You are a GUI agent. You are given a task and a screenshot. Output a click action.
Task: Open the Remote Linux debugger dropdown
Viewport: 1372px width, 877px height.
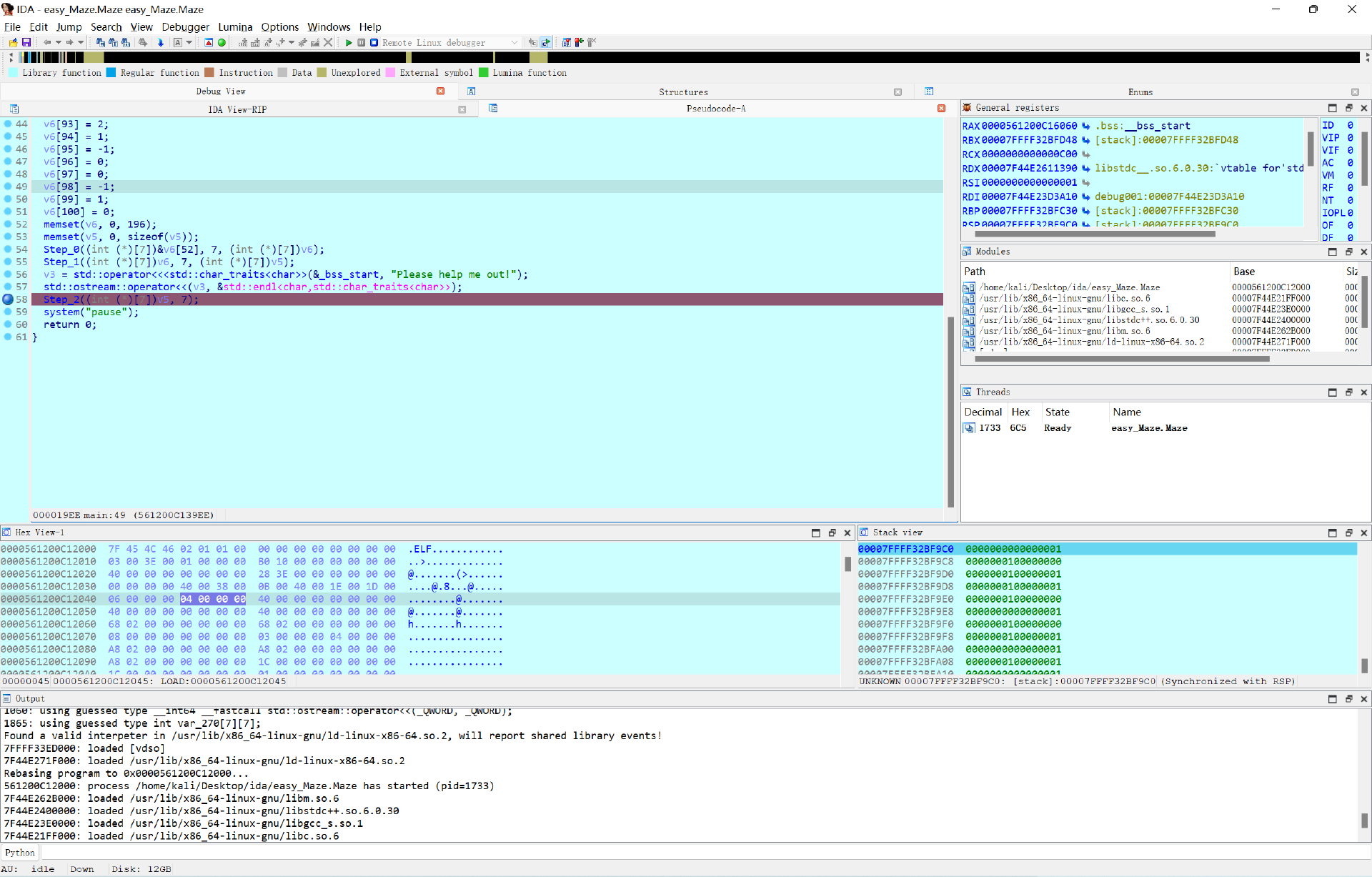514,43
